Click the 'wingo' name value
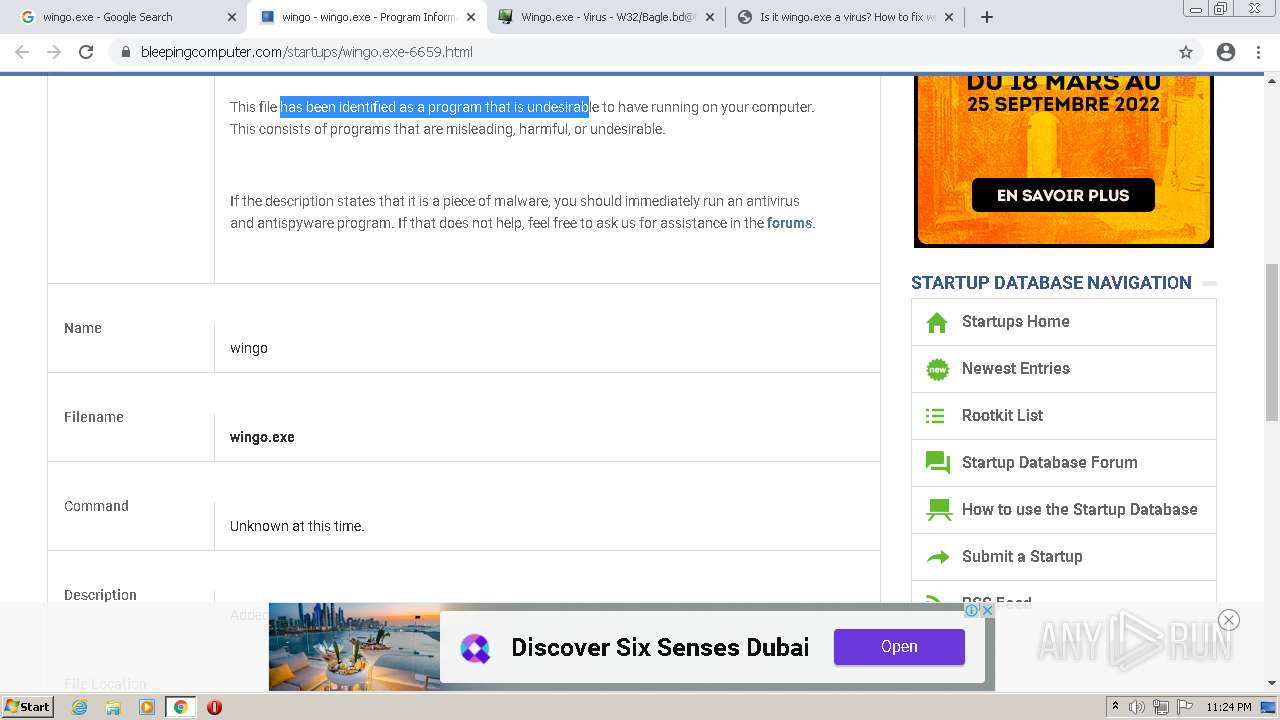The image size is (1280, 720). point(249,348)
